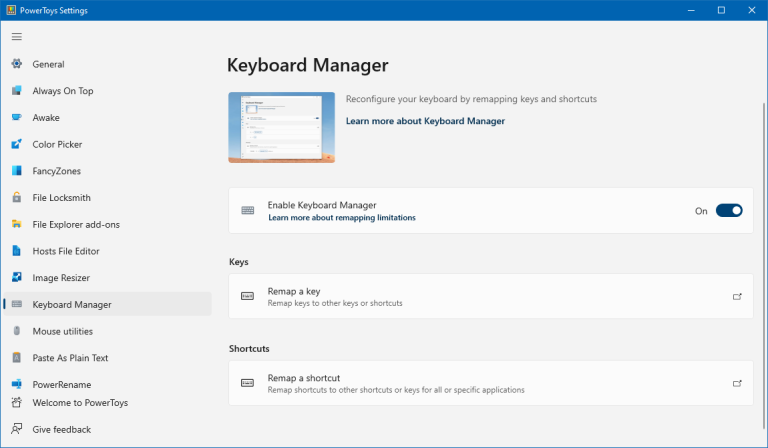768x448 pixels.
Task: Open Remap a key external window arrow
Action: (x=737, y=297)
